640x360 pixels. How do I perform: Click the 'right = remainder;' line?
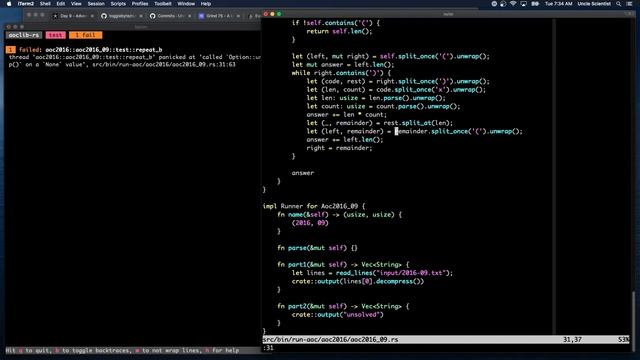(339, 148)
